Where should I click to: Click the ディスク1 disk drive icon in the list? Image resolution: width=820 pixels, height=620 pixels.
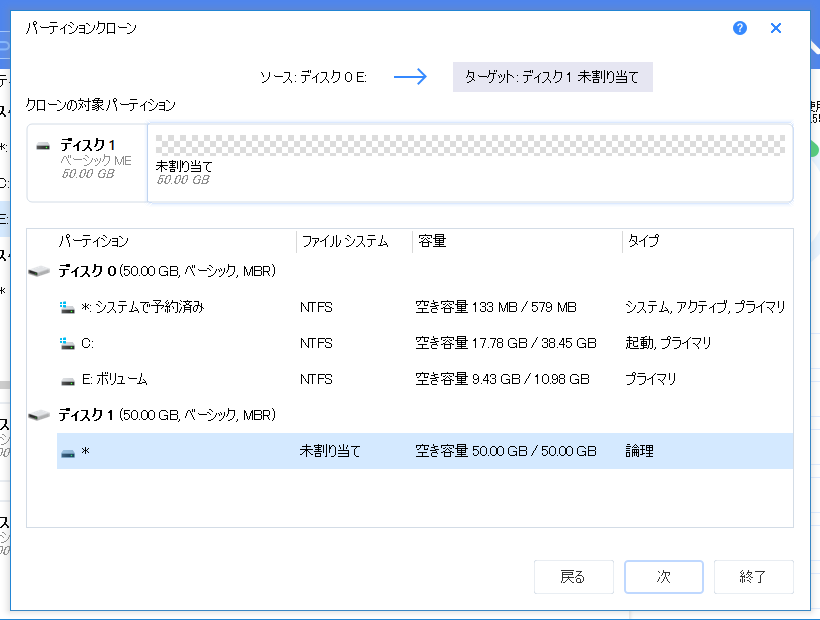pos(37,415)
